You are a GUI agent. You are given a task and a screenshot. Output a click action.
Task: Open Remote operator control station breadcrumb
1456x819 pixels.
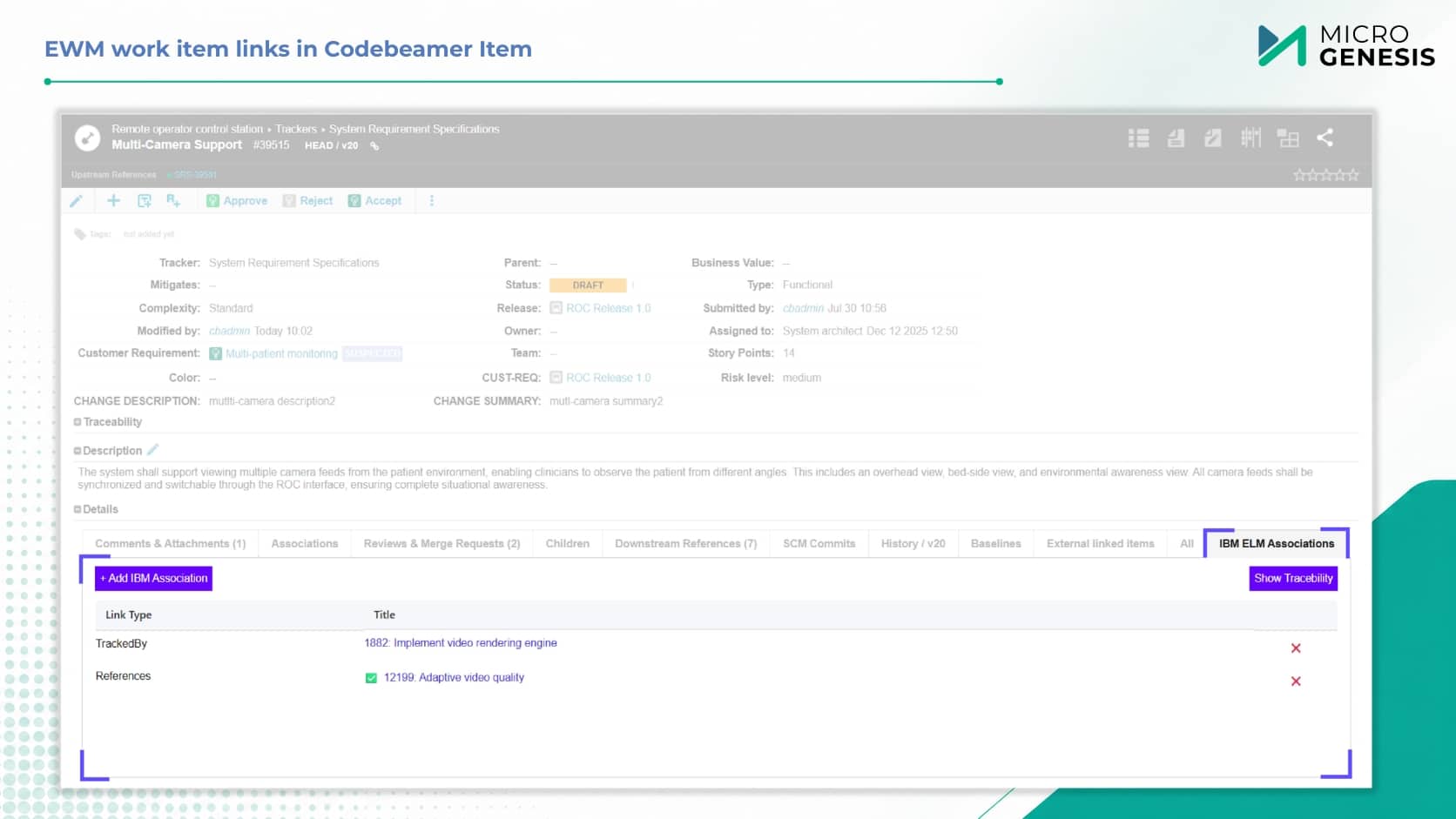187,129
